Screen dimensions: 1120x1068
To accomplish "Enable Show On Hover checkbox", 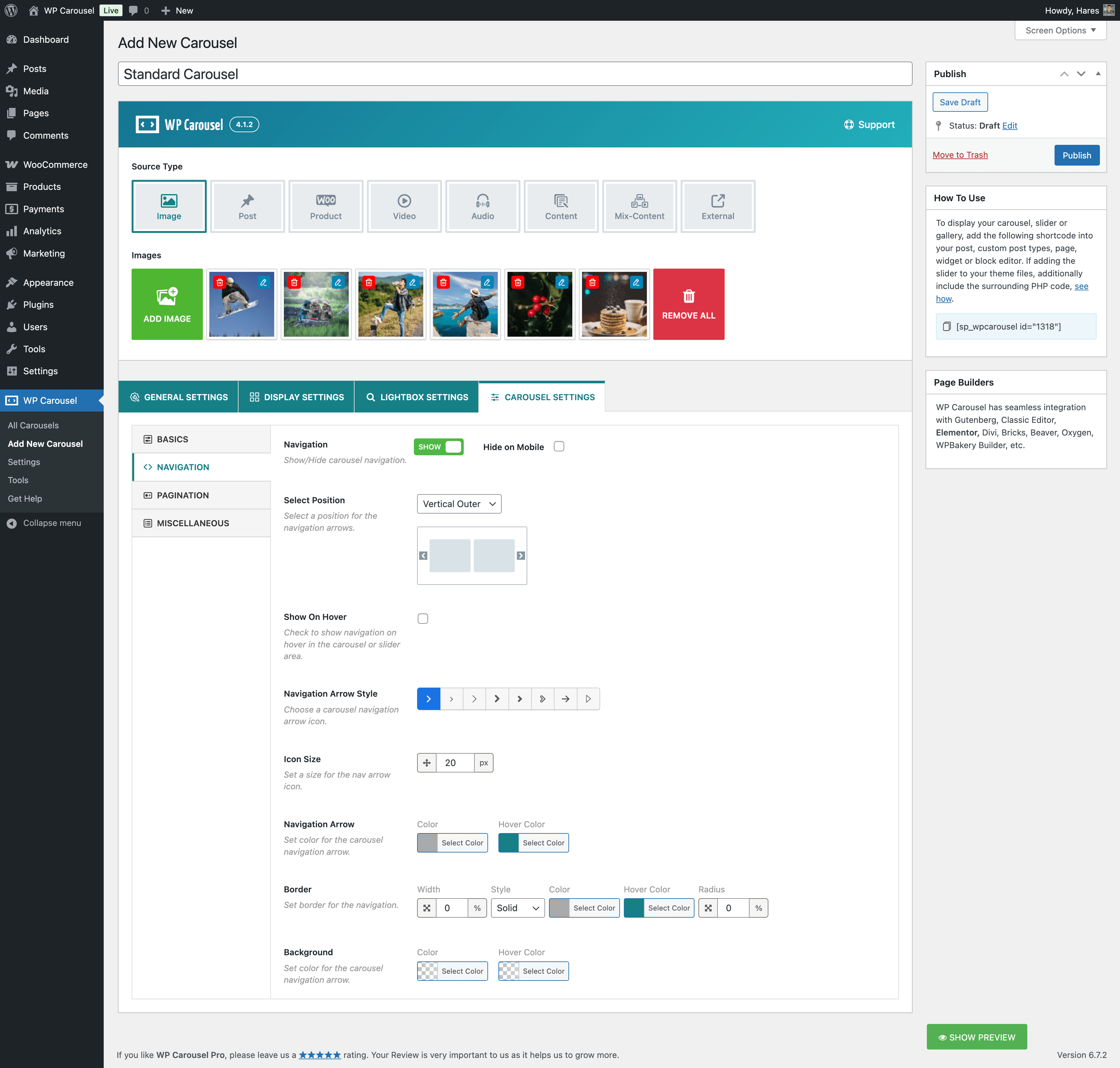I will point(423,618).
